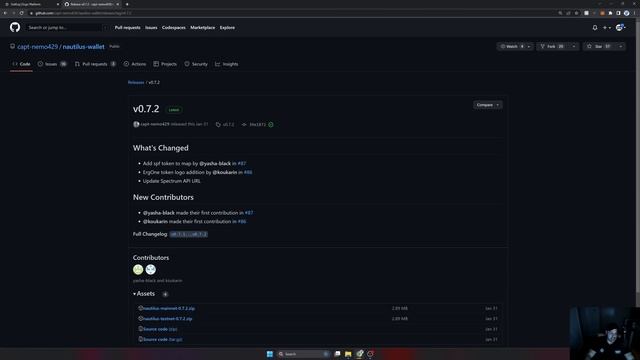The height and width of the screenshot is (360, 640).
Task: Expand the Fork dropdown arrow
Action: pyautogui.click(x=574, y=47)
